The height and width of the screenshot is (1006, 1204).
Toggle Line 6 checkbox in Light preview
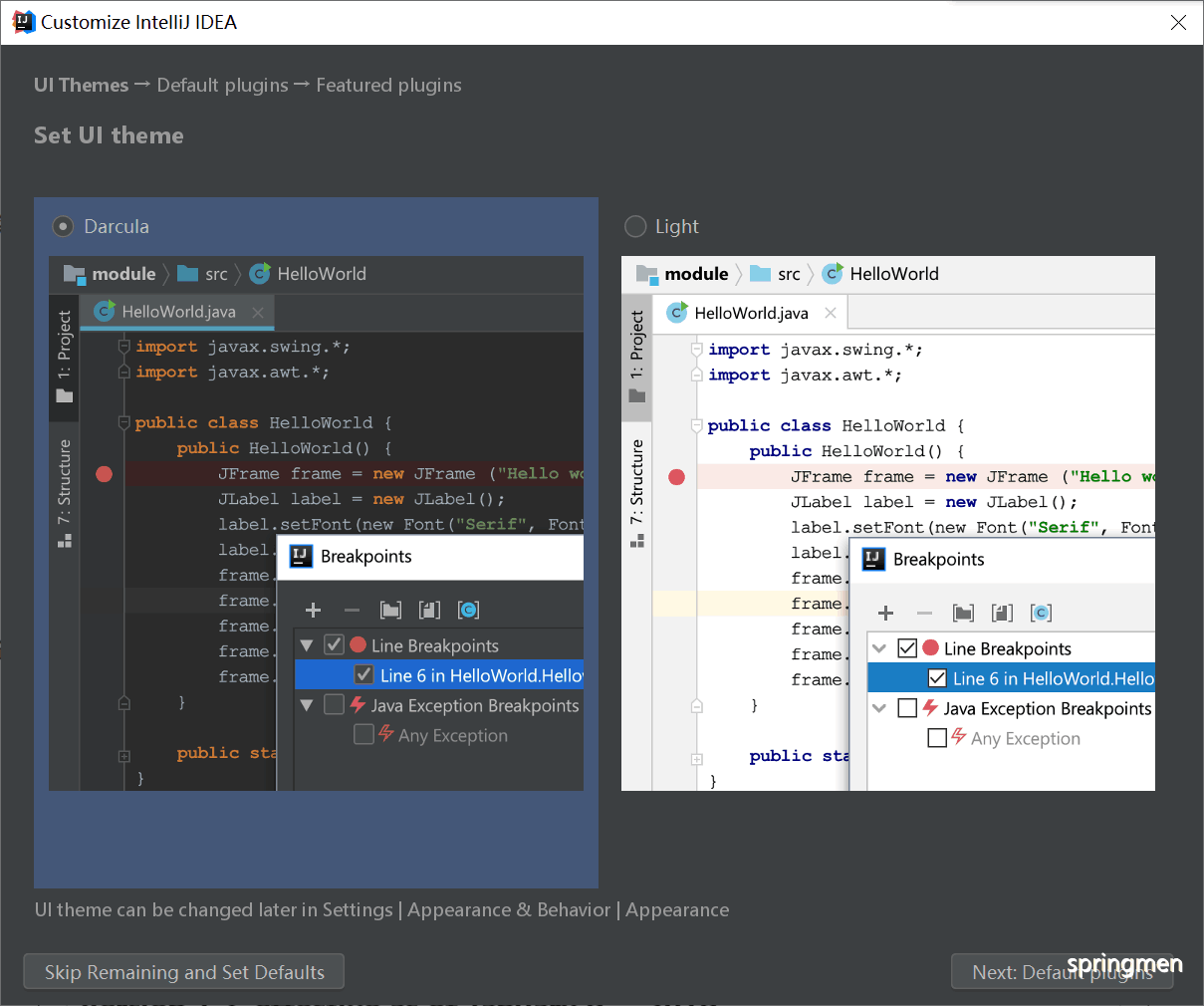point(937,677)
